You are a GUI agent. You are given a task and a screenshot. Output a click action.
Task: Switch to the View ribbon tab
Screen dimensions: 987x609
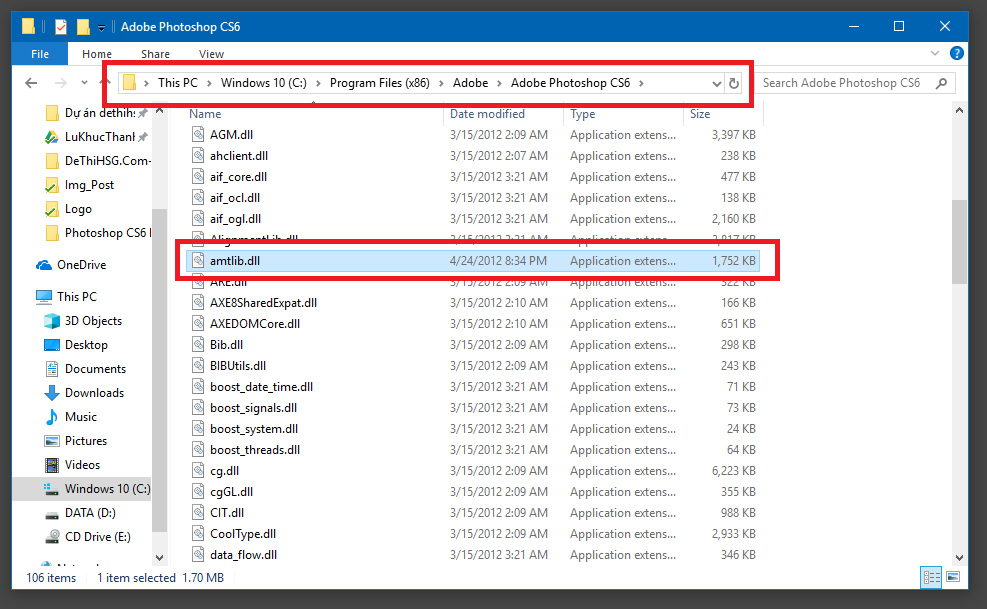[x=211, y=54]
